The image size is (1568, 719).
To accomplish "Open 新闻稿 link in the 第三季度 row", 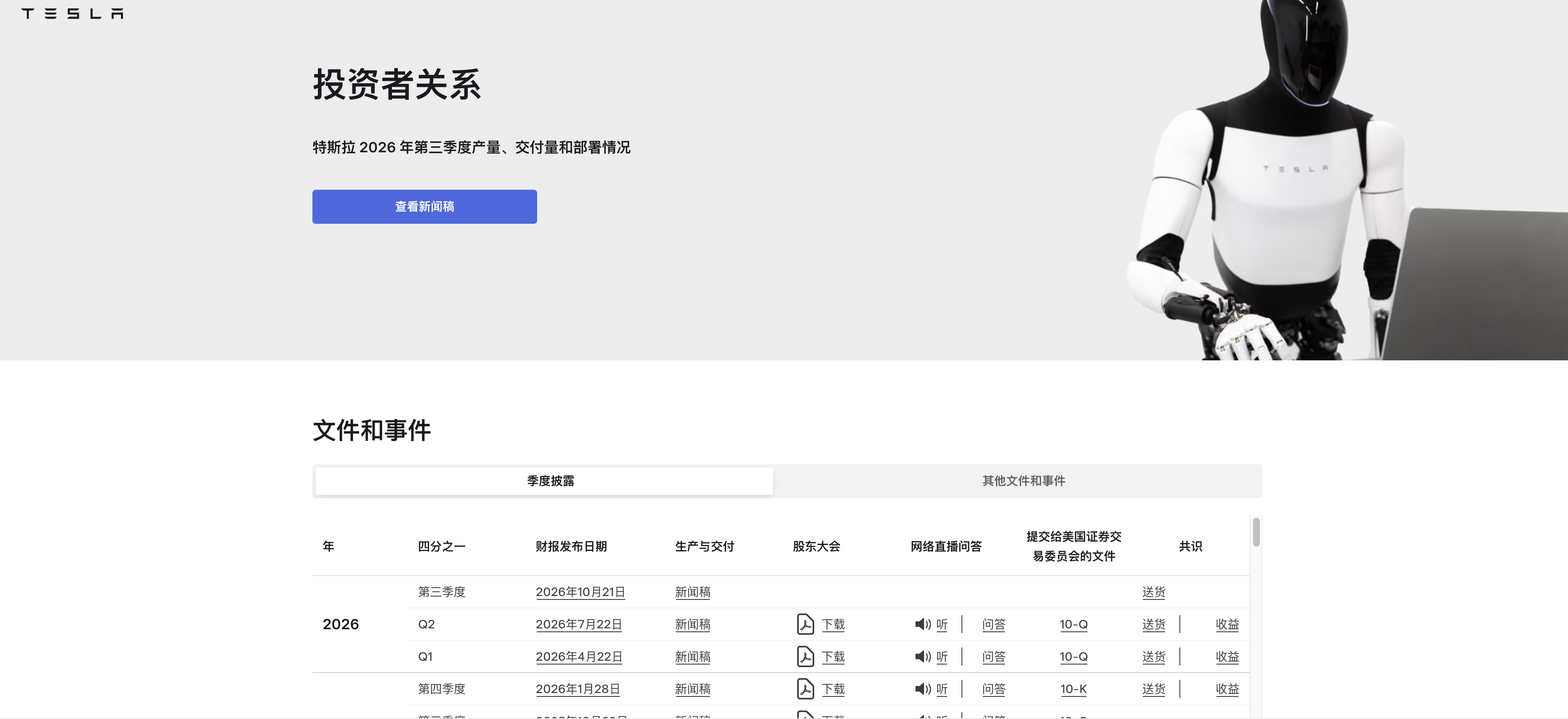I will [692, 592].
